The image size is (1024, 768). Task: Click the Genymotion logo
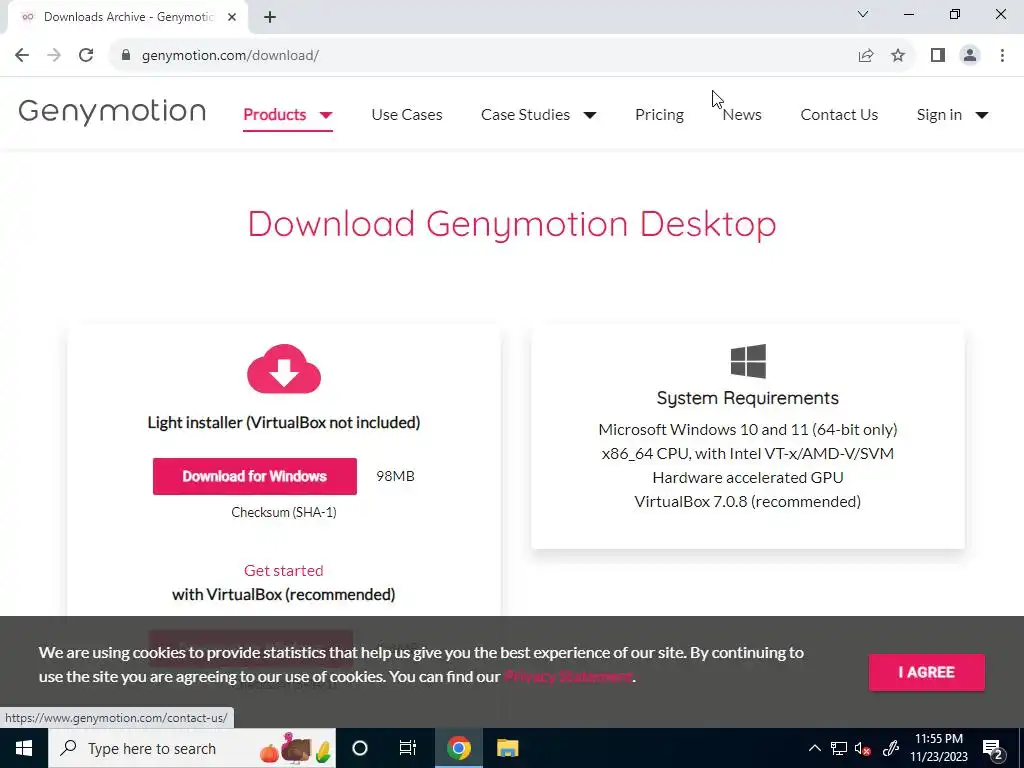112,112
